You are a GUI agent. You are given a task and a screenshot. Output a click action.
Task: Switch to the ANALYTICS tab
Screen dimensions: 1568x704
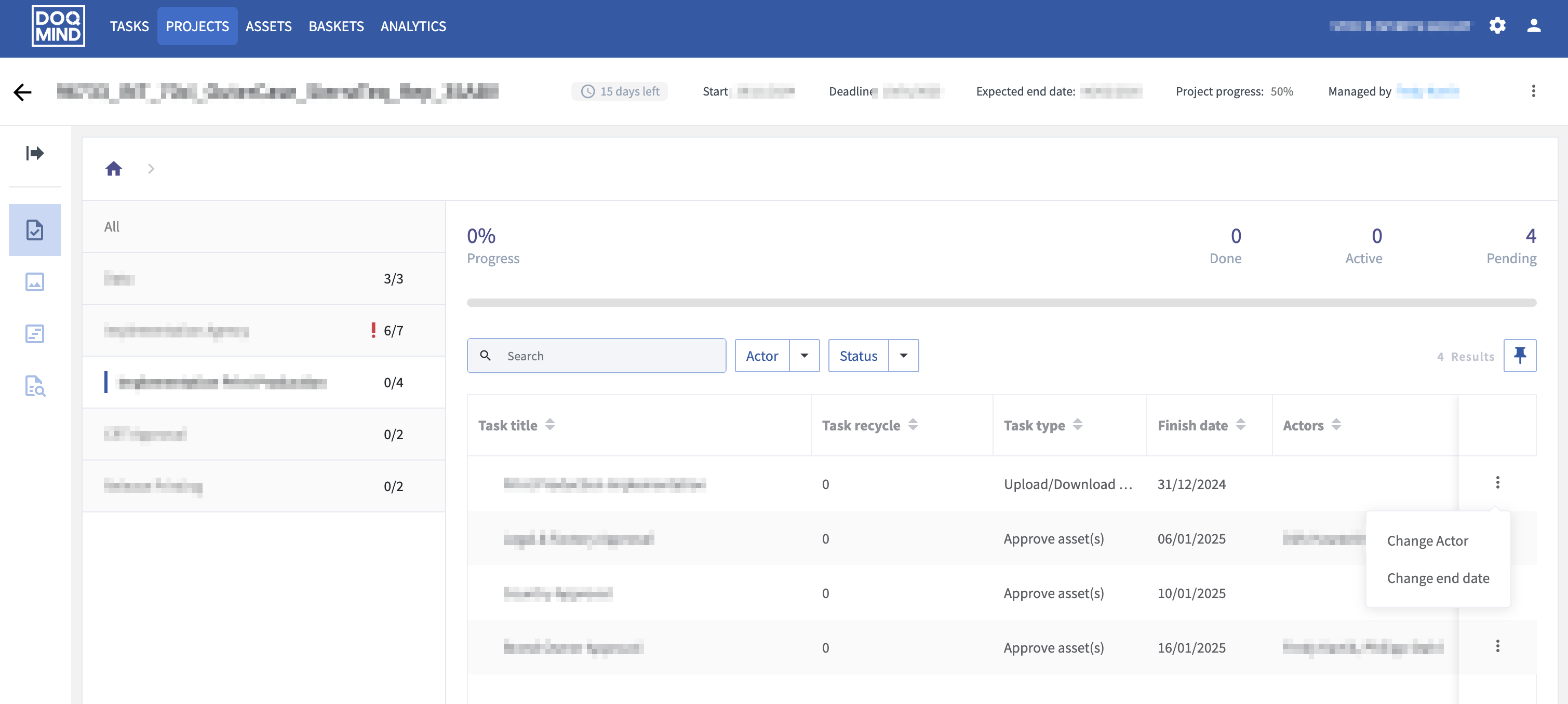(413, 26)
